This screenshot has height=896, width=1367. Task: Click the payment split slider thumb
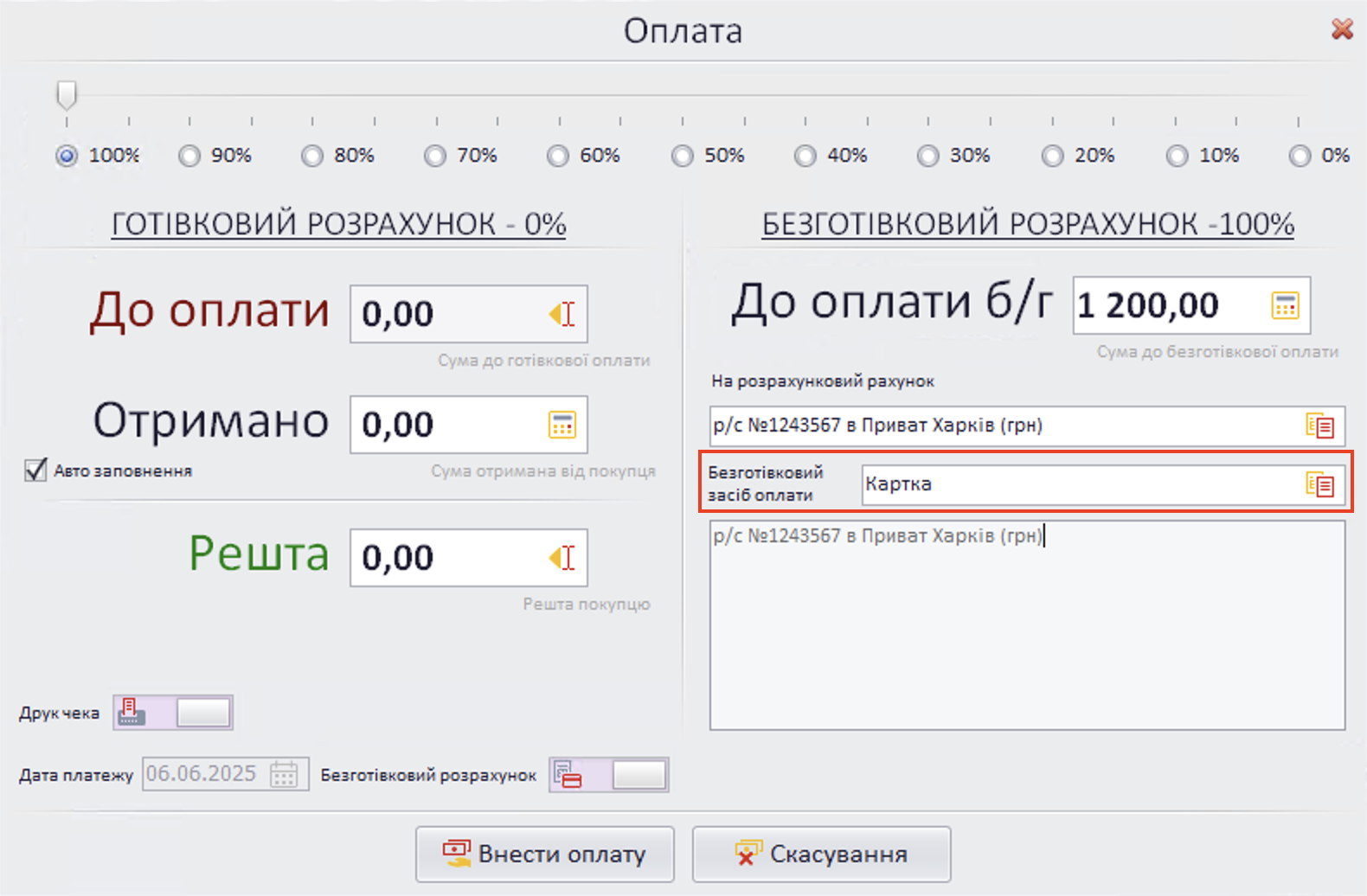(67, 95)
